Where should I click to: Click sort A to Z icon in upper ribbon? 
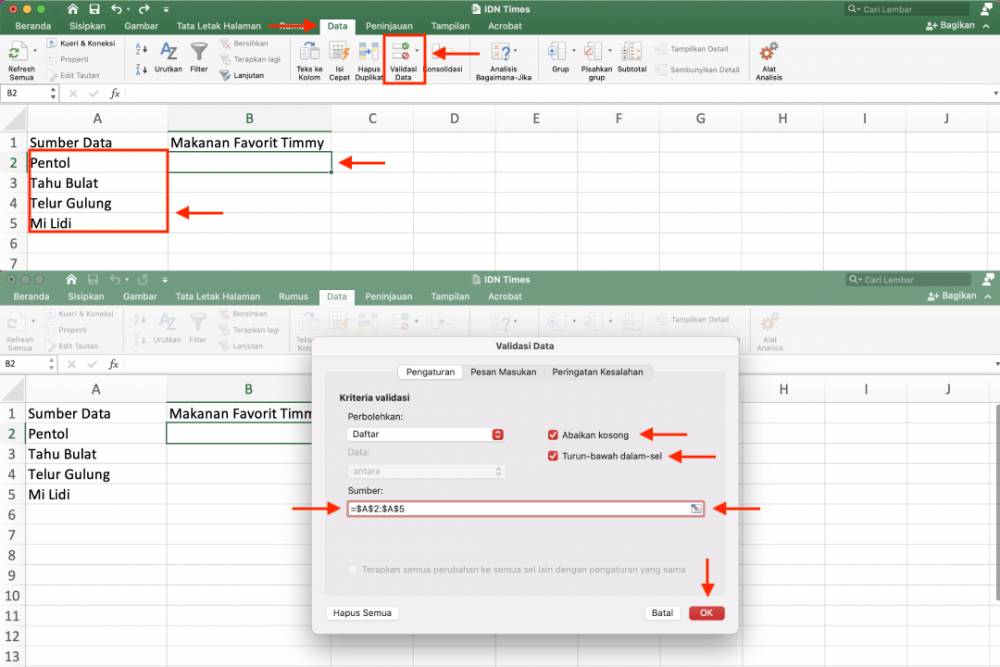tap(142, 48)
